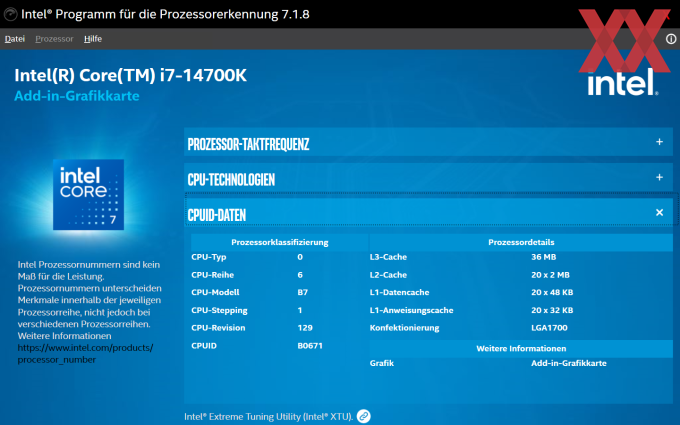The width and height of the screenshot is (680, 425).
Task: Click the L1-Datencache value 20 x 48 KB
Action: pos(552,292)
